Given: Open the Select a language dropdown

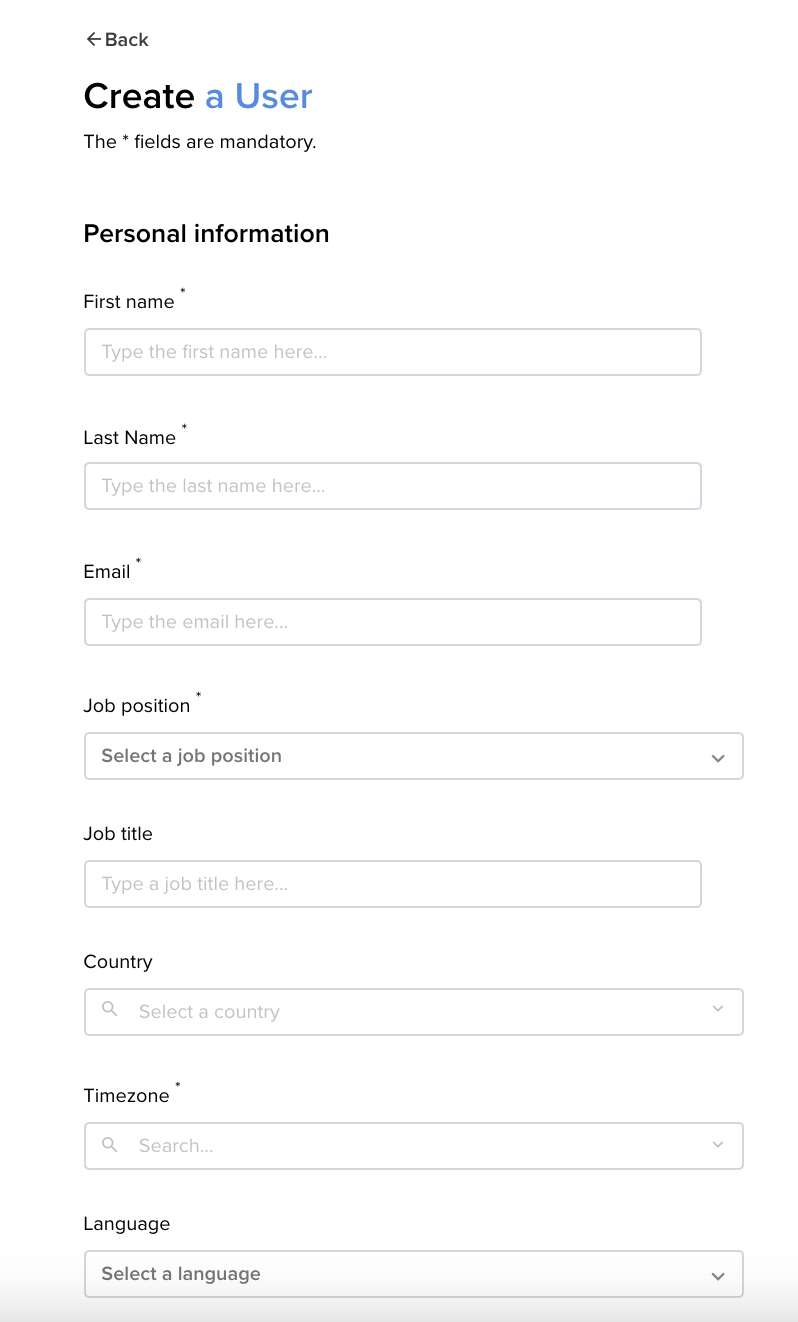Looking at the screenshot, I should [413, 1274].
